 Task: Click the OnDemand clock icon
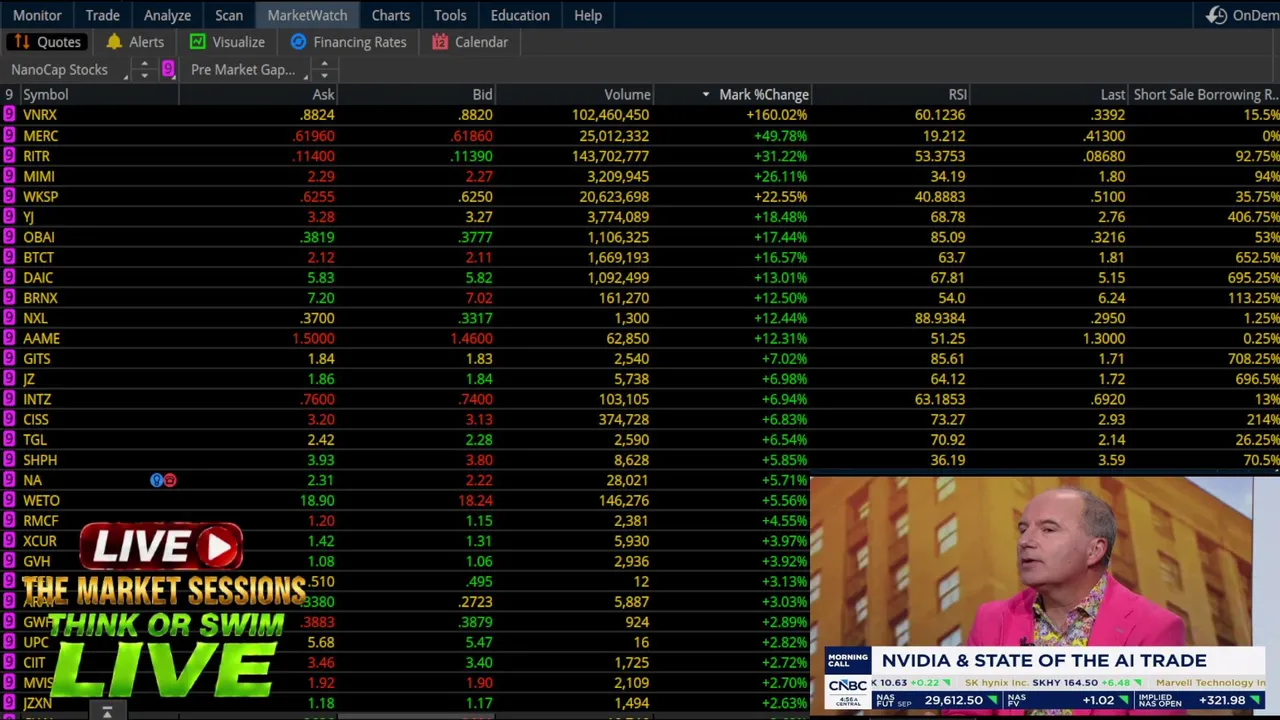point(1216,15)
